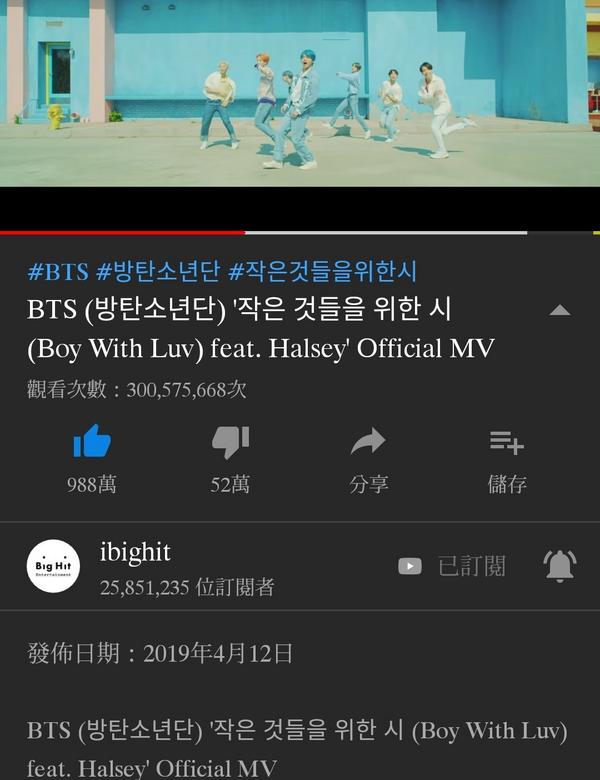Collapse the video description with the arrow
Screen dimensions: 600x780
560,310
